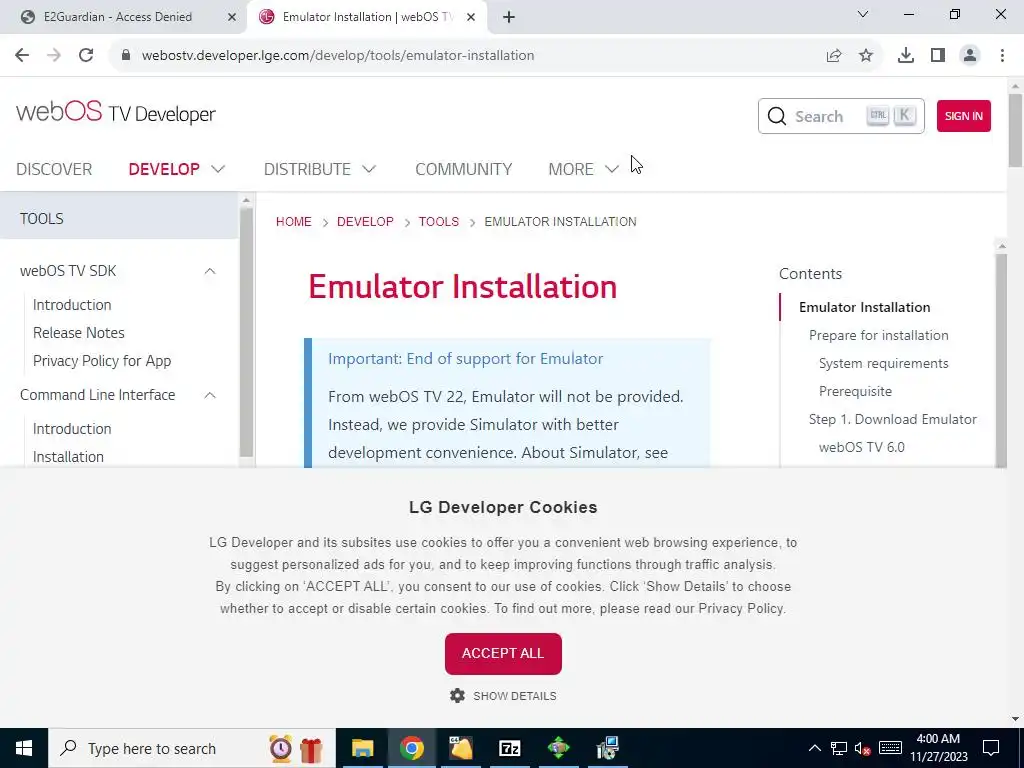Expand the DISTRIBUTE chevron

point(369,169)
